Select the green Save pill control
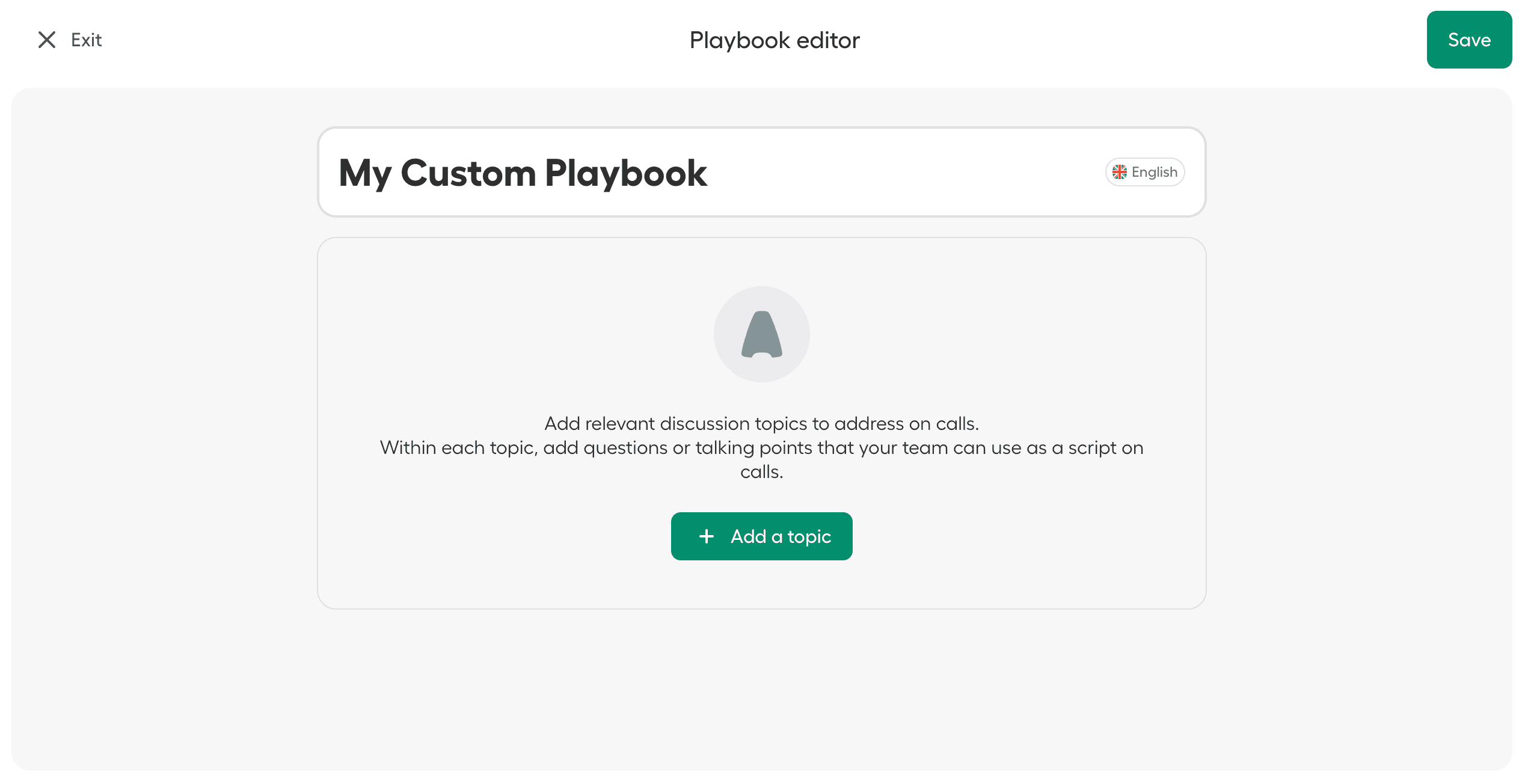The height and width of the screenshot is (784, 1528). (1470, 40)
